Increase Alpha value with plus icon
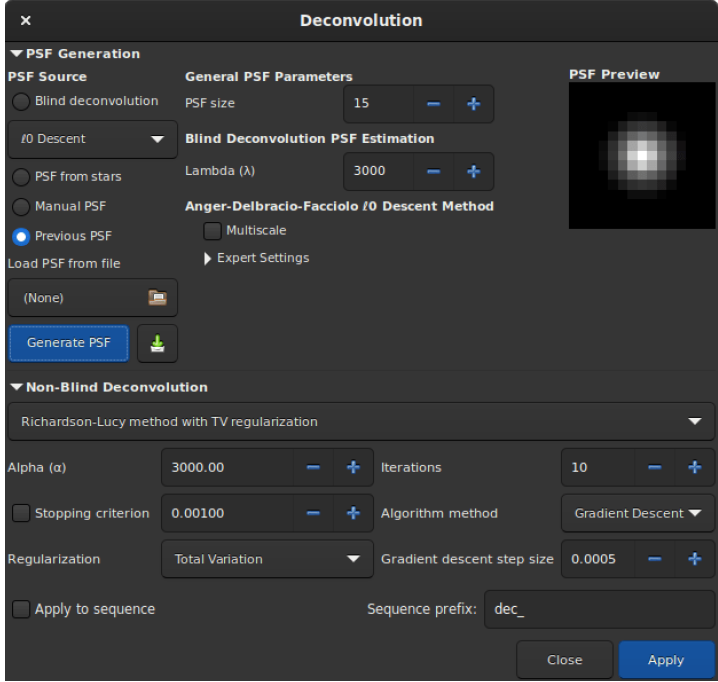The width and height of the screenshot is (718, 682). 352,467
